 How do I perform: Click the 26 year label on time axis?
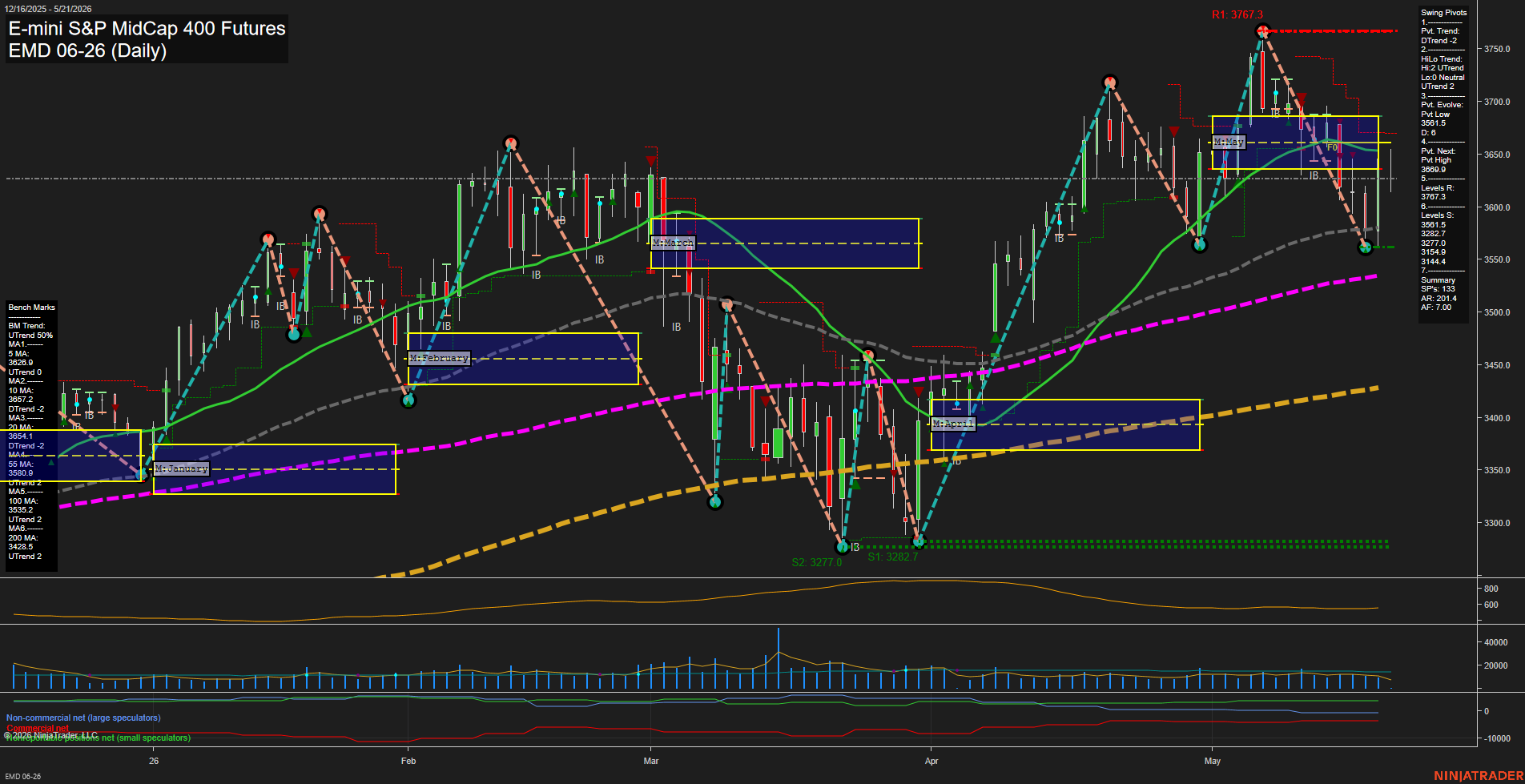[x=154, y=761]
